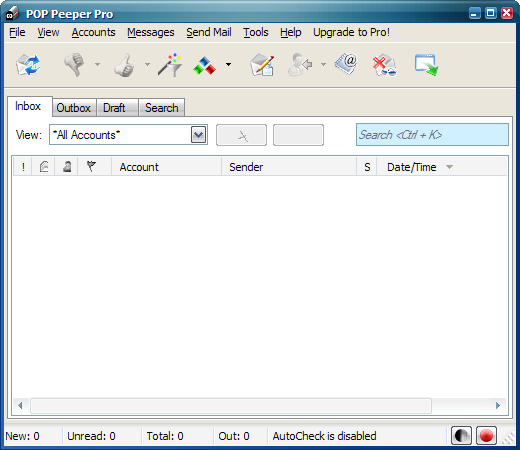Image resolution: width=520 pixels, height=450 pixels.
Task: Open the View menu
Action: [x=48, y=32]
